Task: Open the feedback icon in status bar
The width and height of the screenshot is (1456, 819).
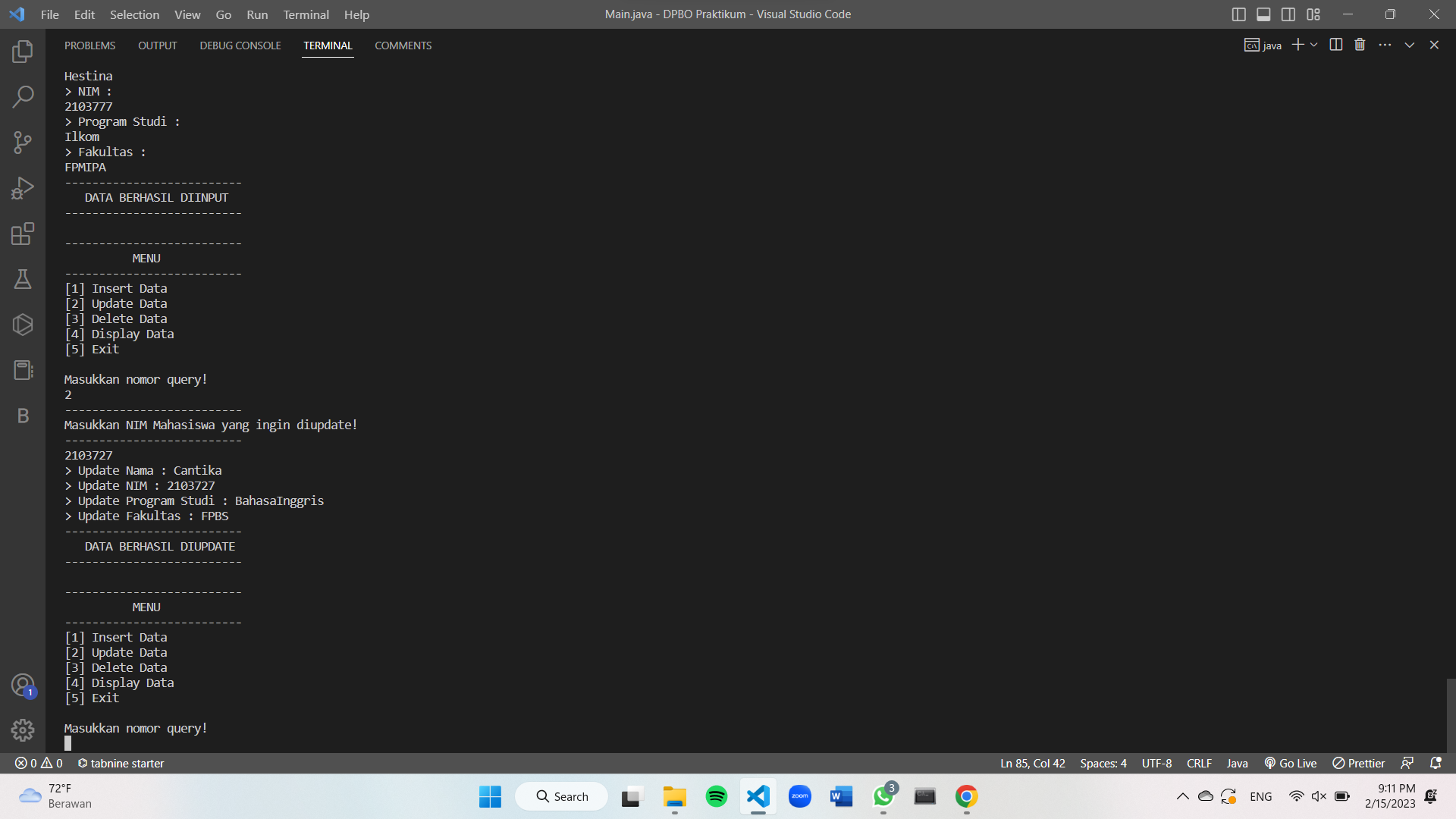Action: 1407,764
